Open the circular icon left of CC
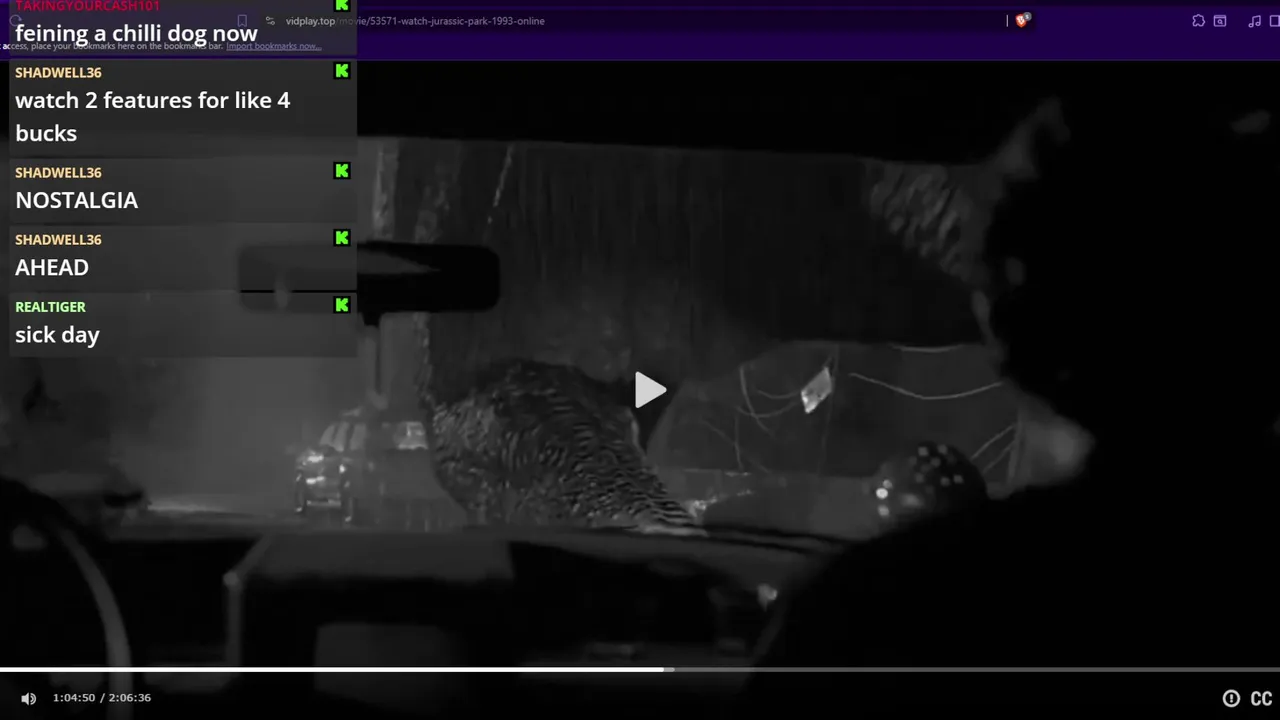This screenshot has width=1280, height=720. click(1231, 699)
